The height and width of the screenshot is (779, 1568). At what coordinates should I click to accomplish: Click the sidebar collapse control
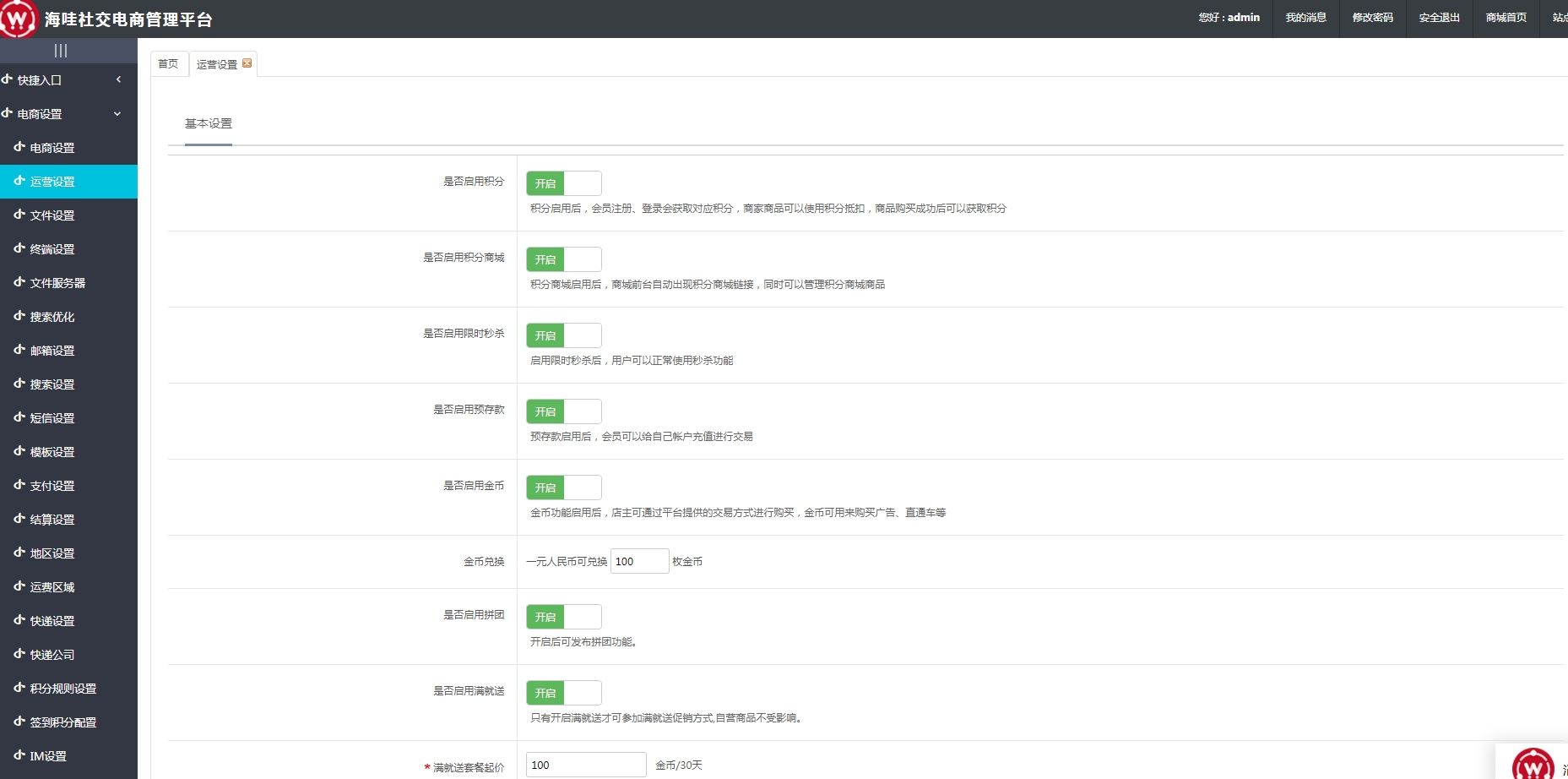[59, 51]
